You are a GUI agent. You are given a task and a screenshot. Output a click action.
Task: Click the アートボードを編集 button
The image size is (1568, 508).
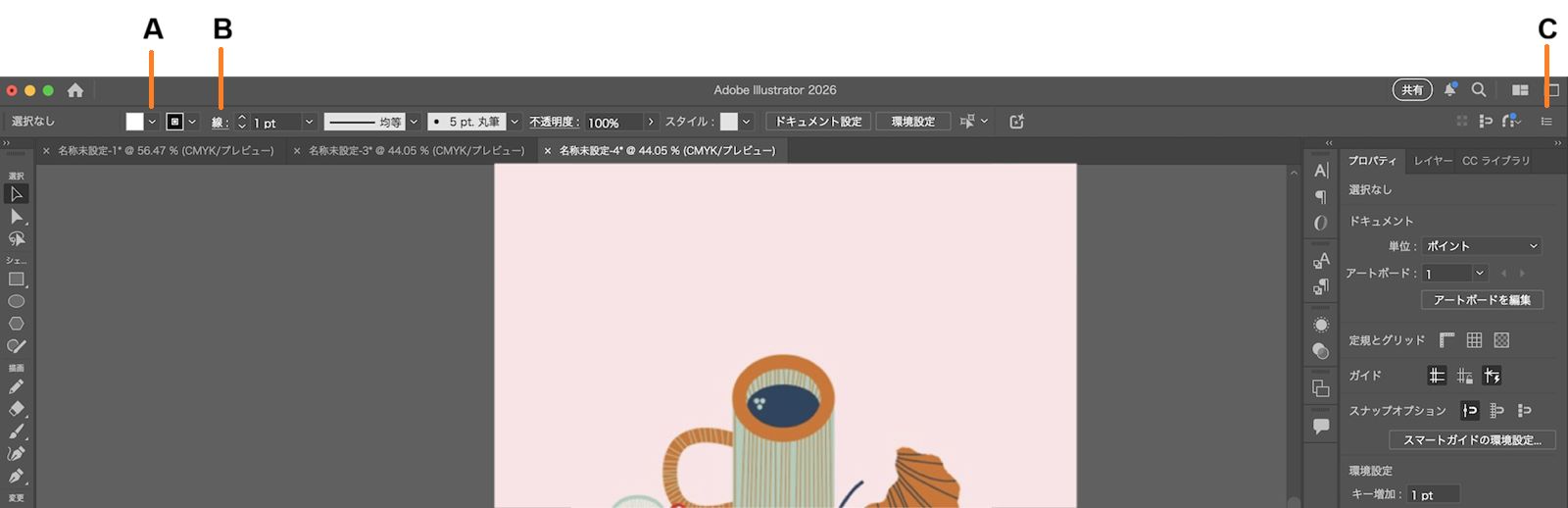click(x=1482, y=300)
